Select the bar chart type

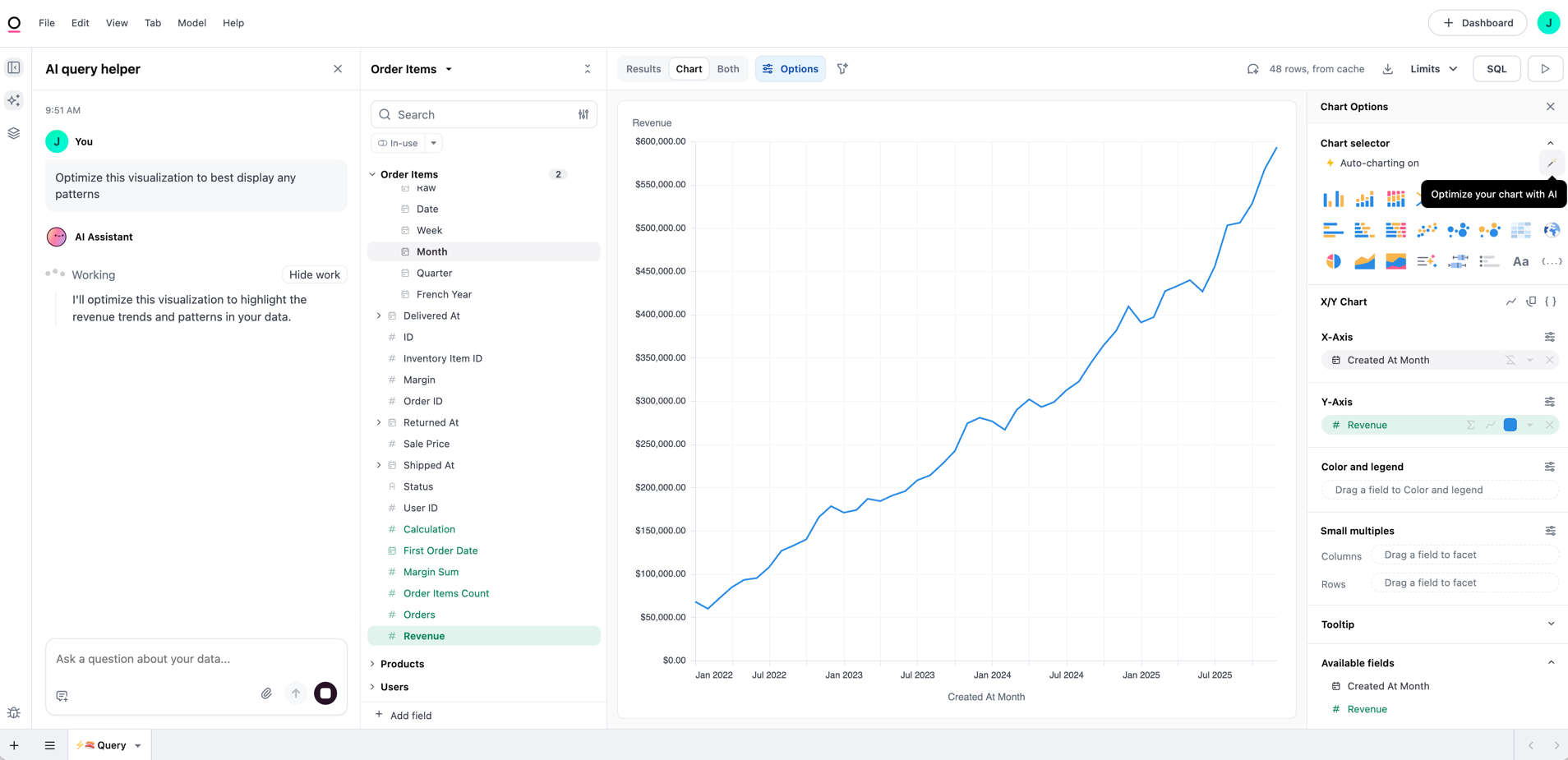click(1333, 198)
